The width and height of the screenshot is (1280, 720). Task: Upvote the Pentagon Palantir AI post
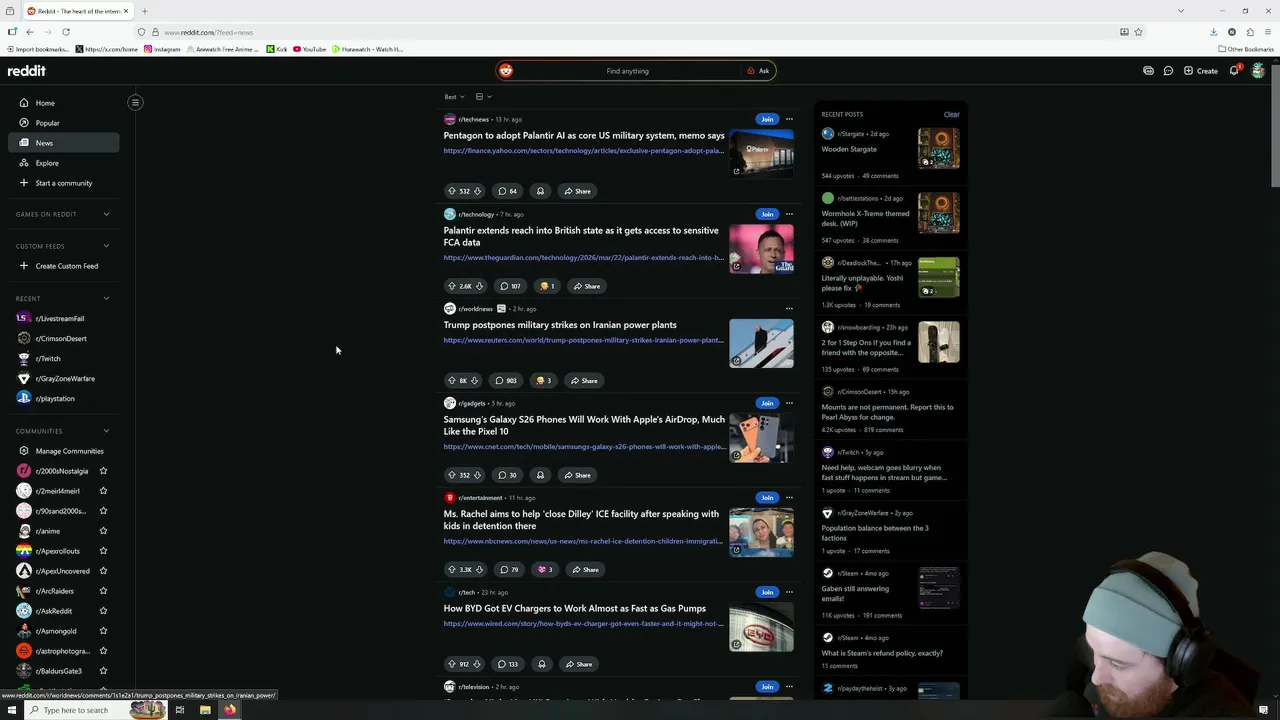(x=452, y=191)
